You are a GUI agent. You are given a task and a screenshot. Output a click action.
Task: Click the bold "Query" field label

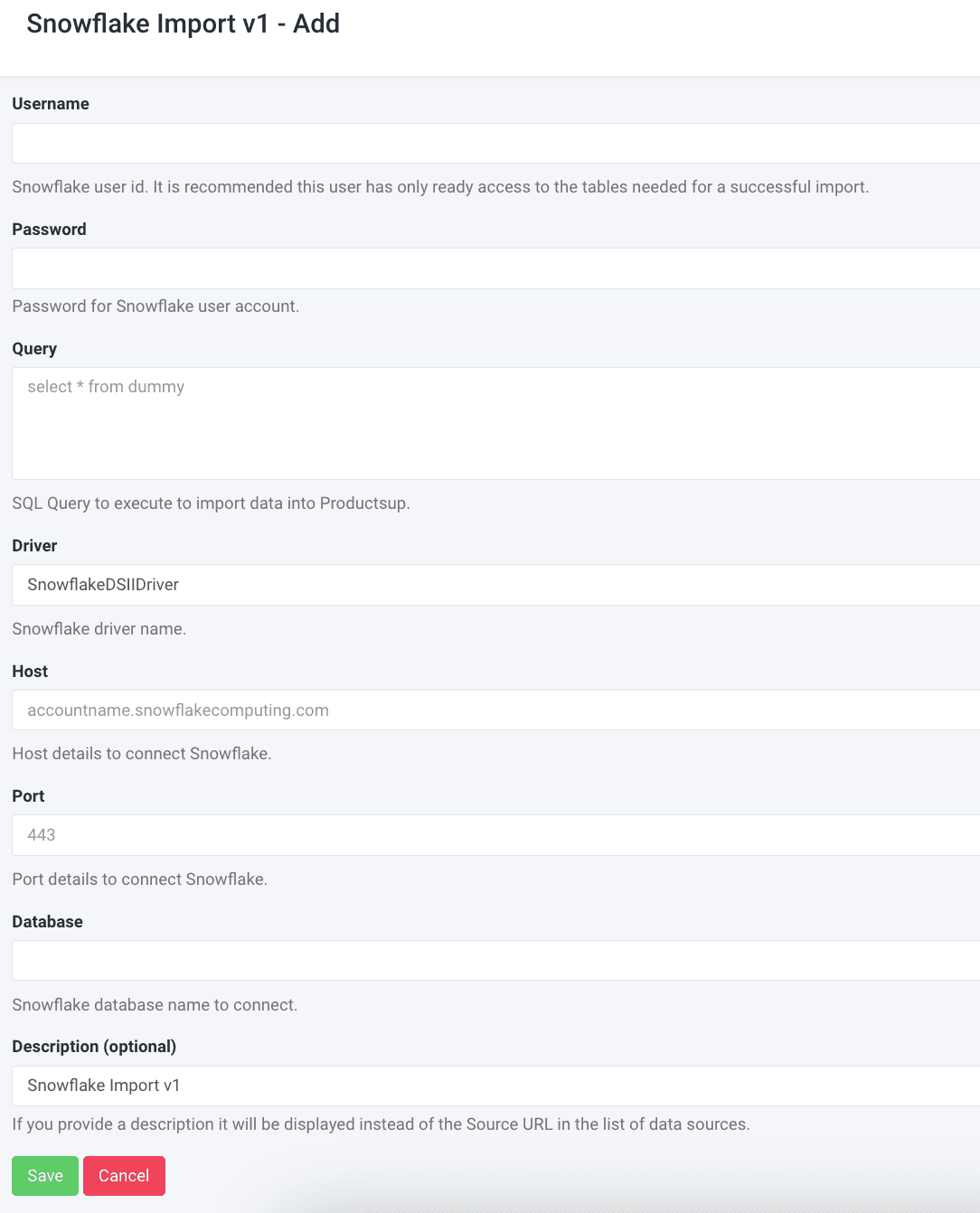pos(34,349)
